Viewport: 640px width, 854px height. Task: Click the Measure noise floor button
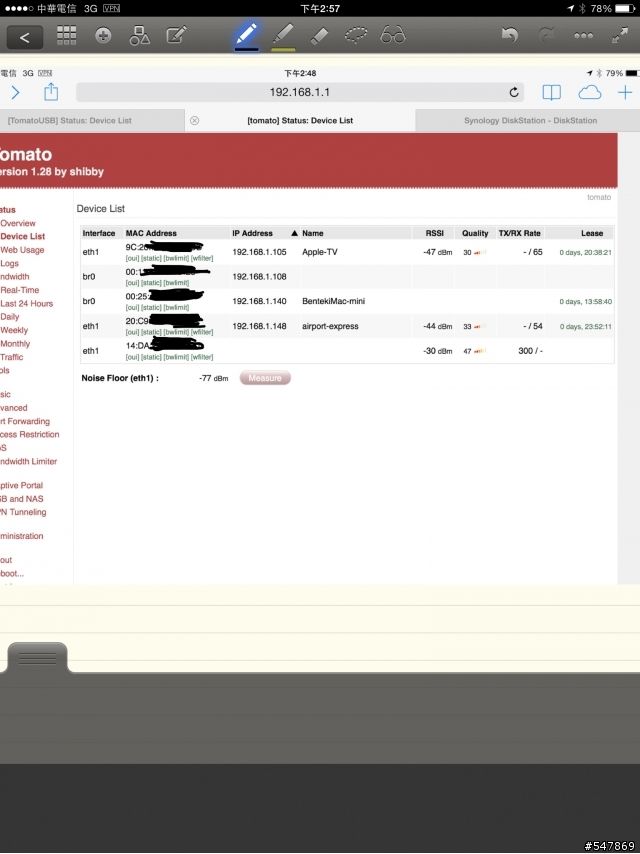pos(265,378)
